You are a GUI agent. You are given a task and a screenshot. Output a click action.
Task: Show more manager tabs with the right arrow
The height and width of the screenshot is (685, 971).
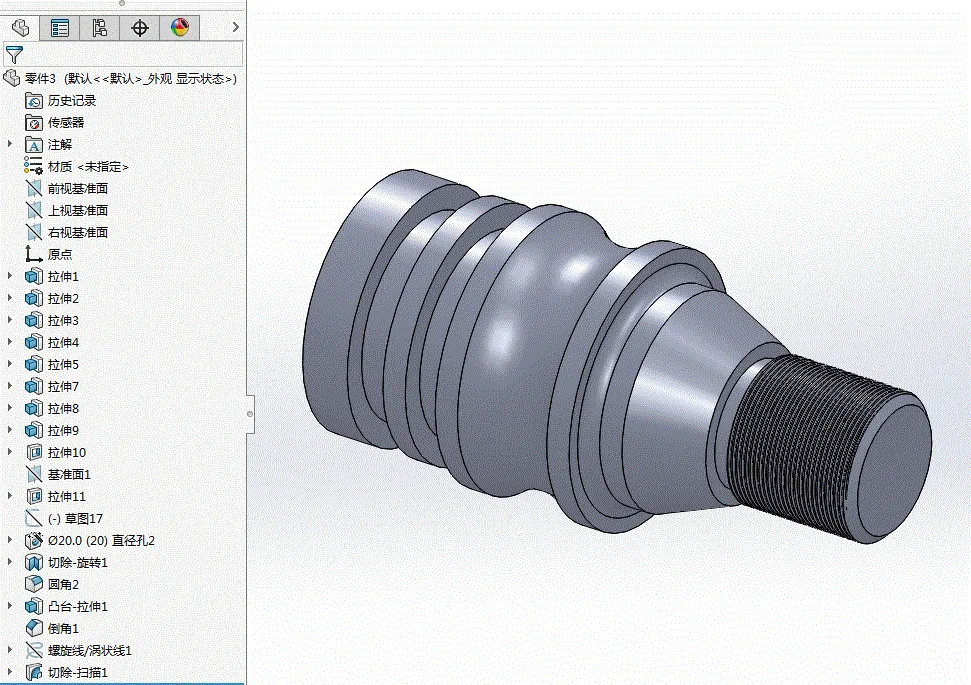[235, 27]
